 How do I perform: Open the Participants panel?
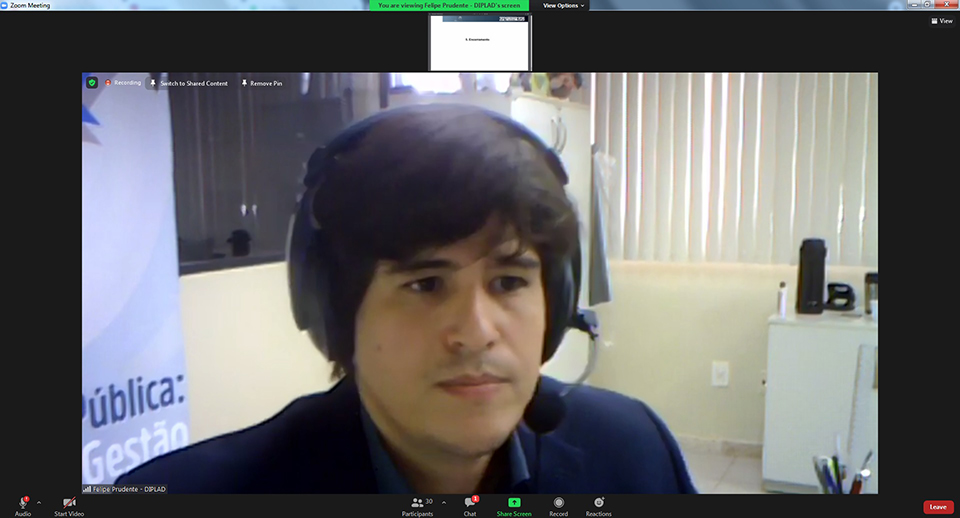coord(417,502)
